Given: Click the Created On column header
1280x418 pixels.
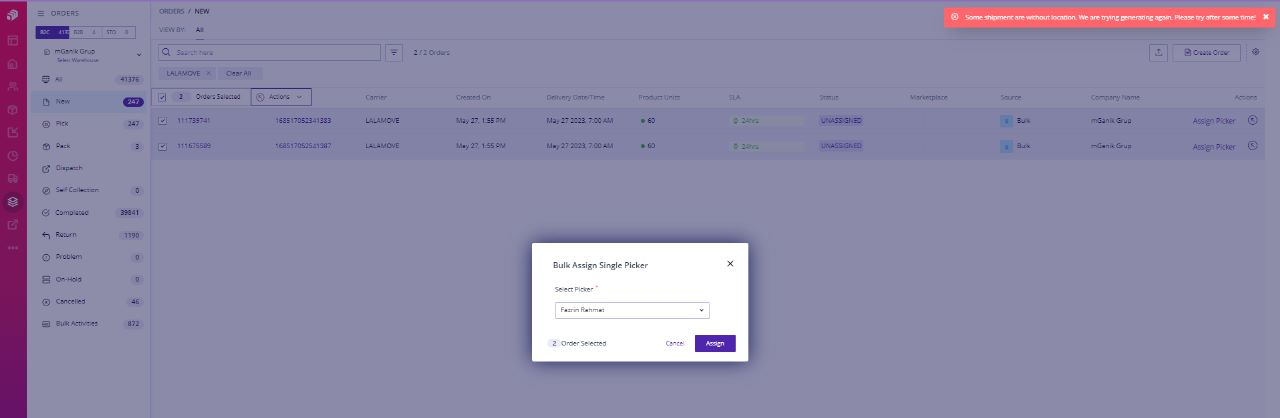Looking at the screenshot, I should [474, 97].
